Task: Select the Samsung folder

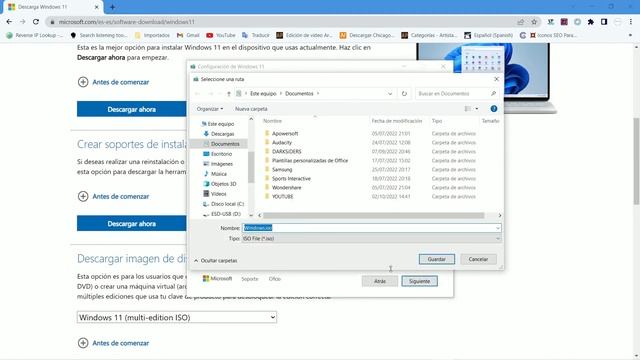Action: [x=282, y=169]
